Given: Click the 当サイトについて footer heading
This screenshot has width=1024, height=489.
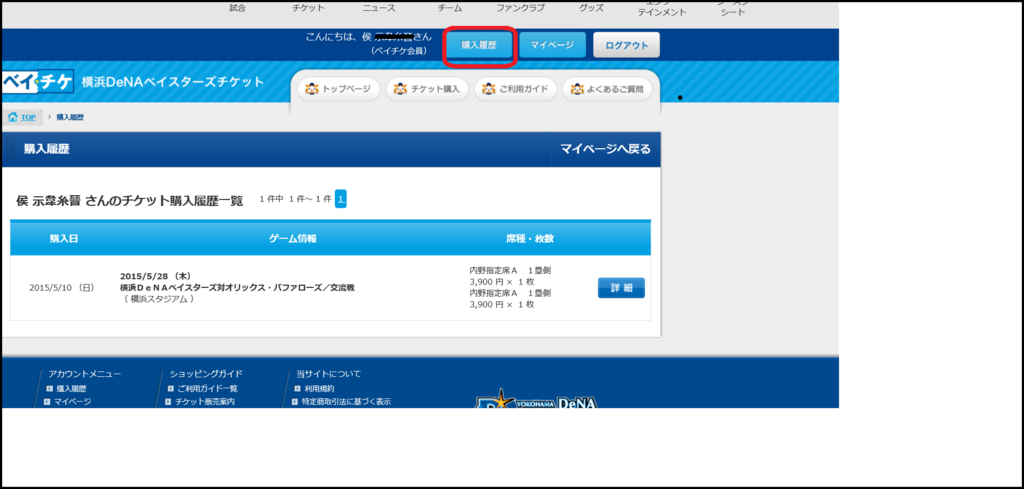Looking at the screenshot, I should (x=328, y=374).
